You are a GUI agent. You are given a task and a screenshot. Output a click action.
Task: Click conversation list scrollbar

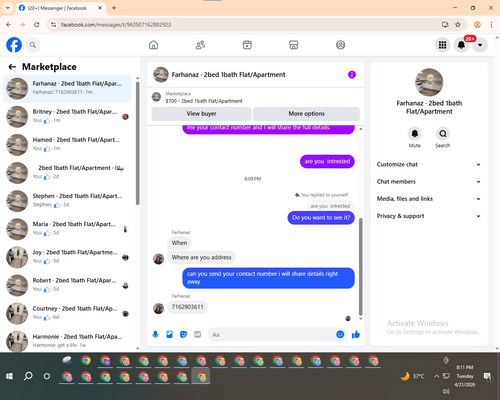tap(137, 143)
